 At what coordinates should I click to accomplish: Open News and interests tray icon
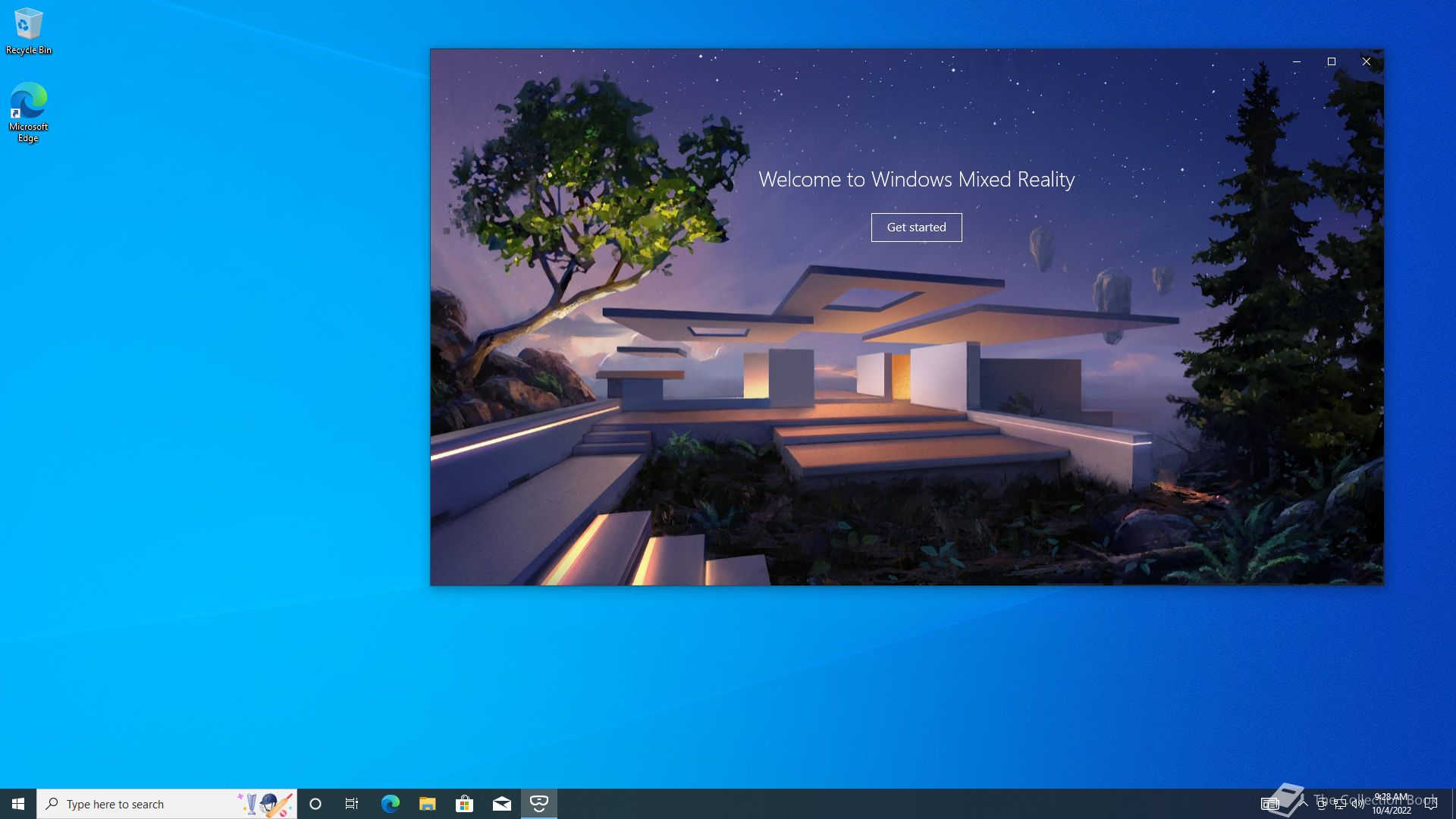[x=1270, y=804]
